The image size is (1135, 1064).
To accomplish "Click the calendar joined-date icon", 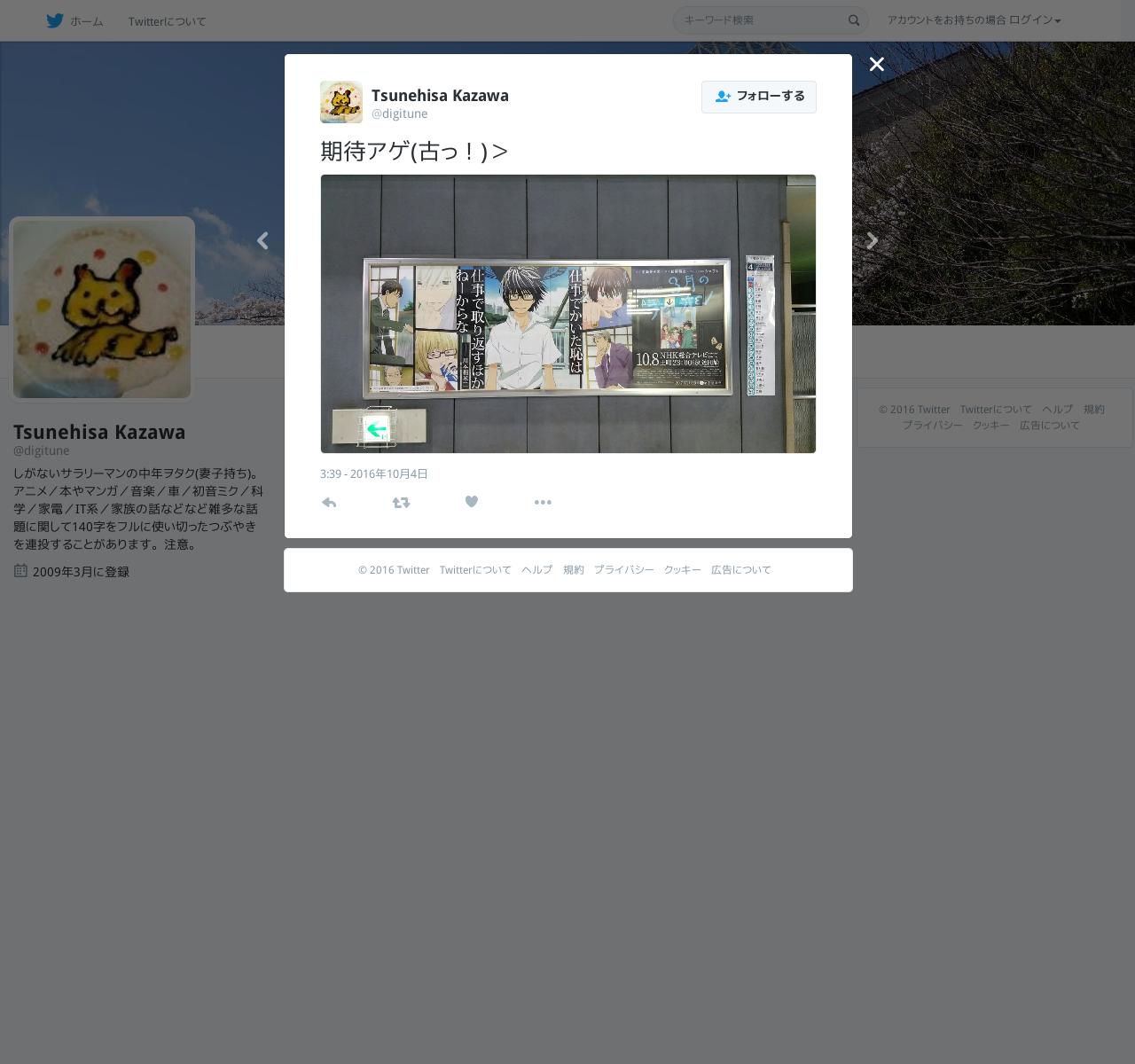I will coord(20,570).
